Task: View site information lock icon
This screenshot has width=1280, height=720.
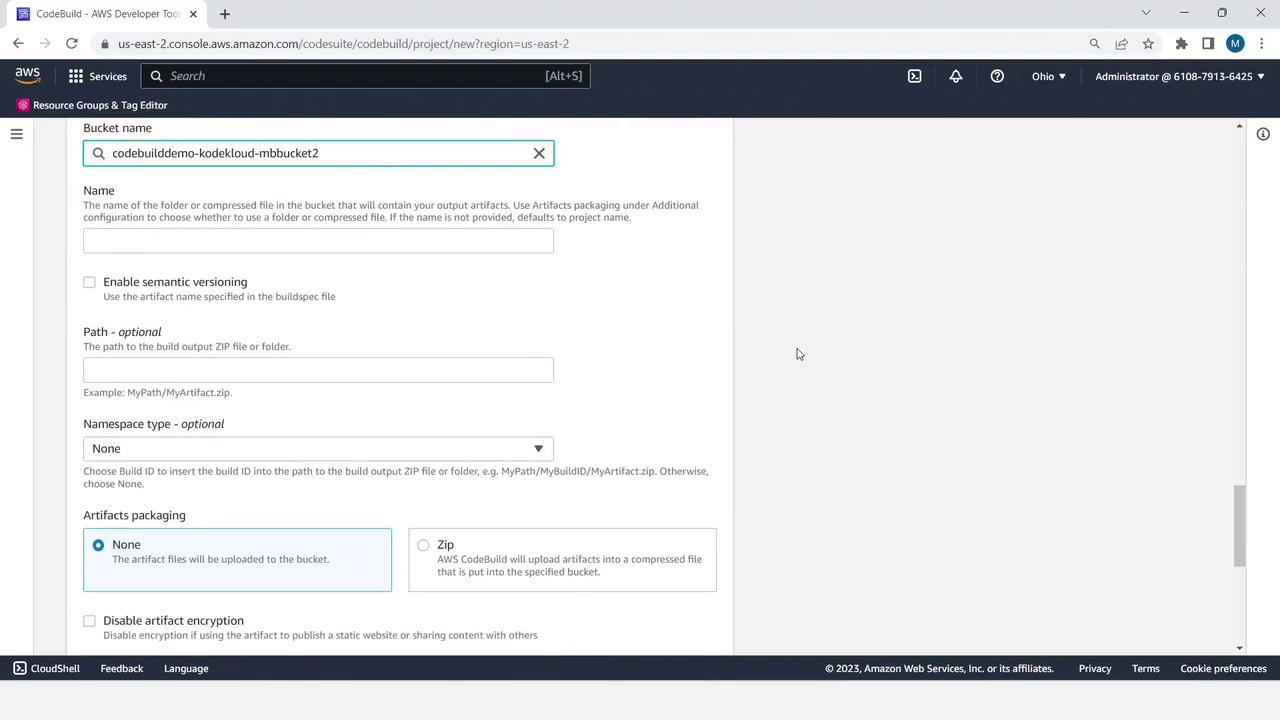Action: [x=105, y=44]
